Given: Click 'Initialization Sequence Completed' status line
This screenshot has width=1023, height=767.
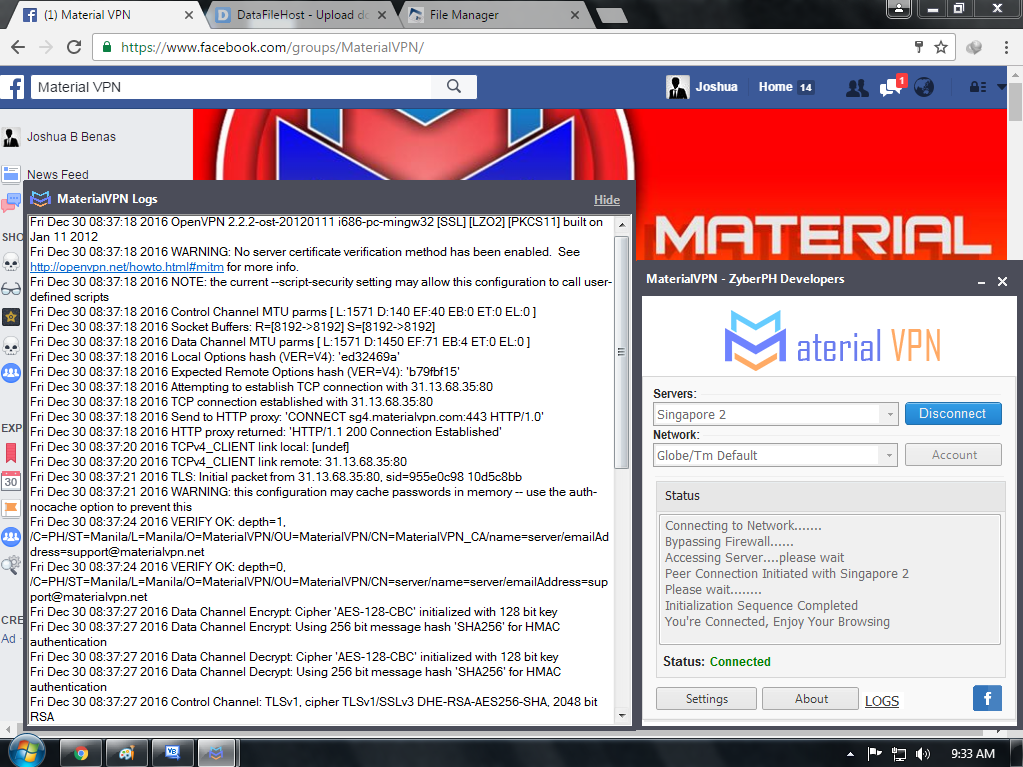Looking at the screenshot, I should click(x=761, y=605).
